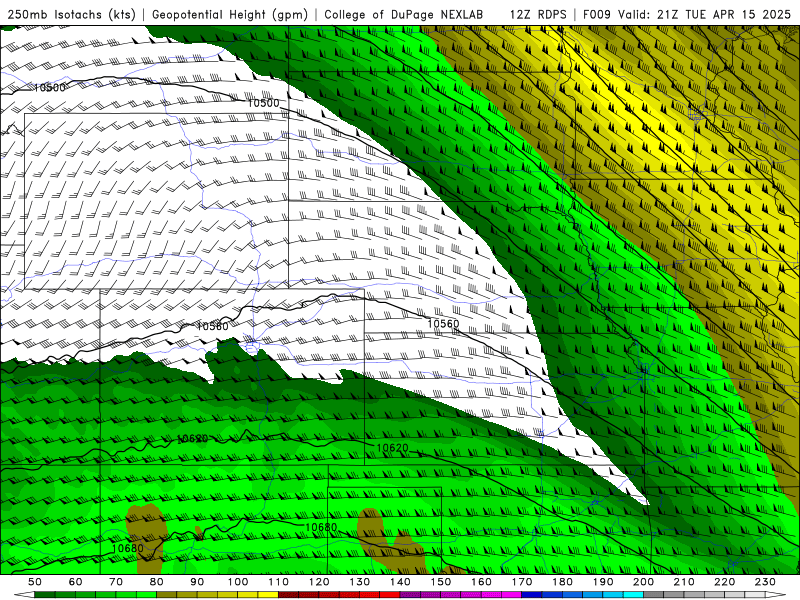This screenshot has height=600, width=800.
Task: Select the "12Z RDPS" model run label
Action: pos(538,14)
